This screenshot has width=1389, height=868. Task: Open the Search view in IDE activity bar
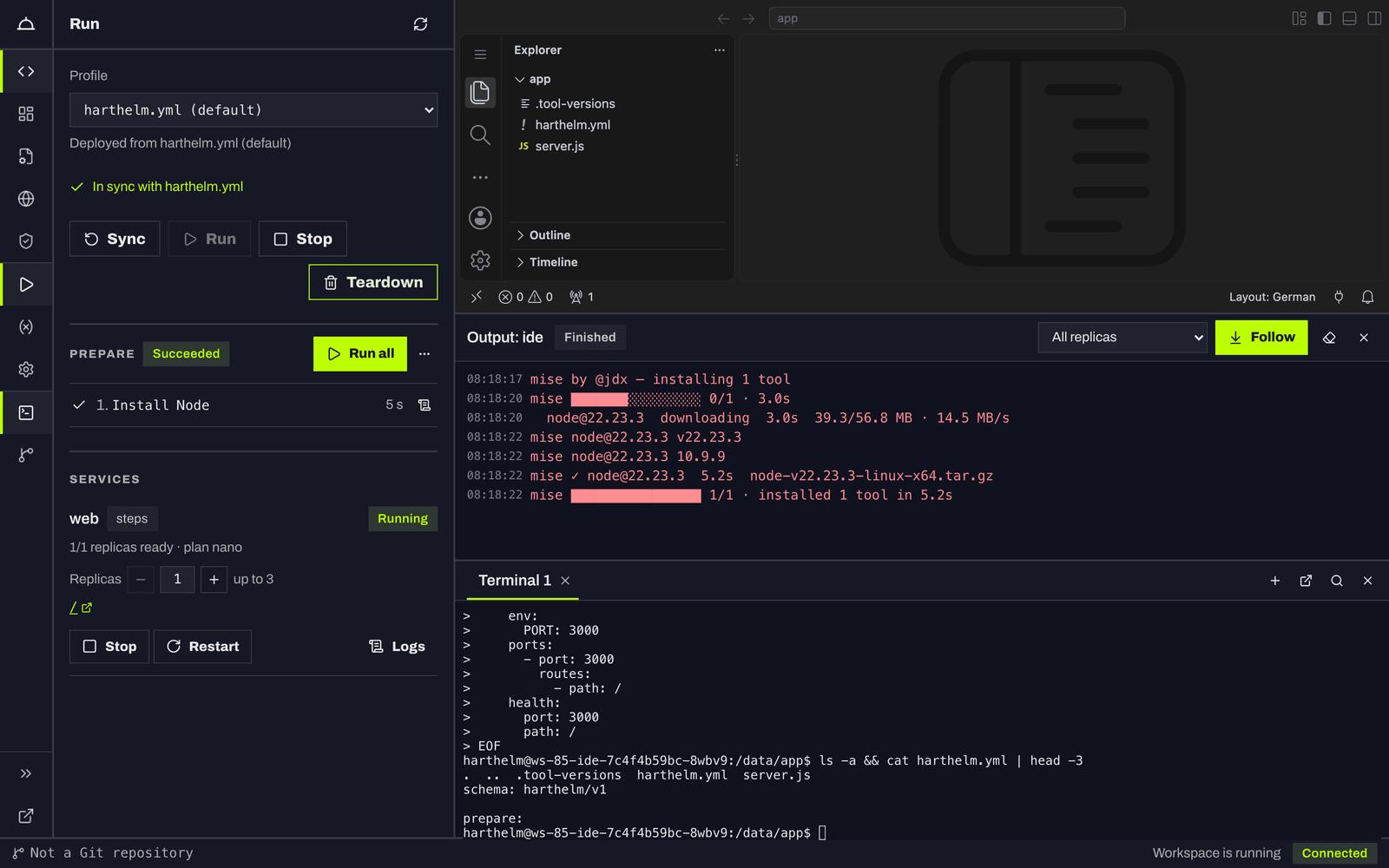pos(480,135)
